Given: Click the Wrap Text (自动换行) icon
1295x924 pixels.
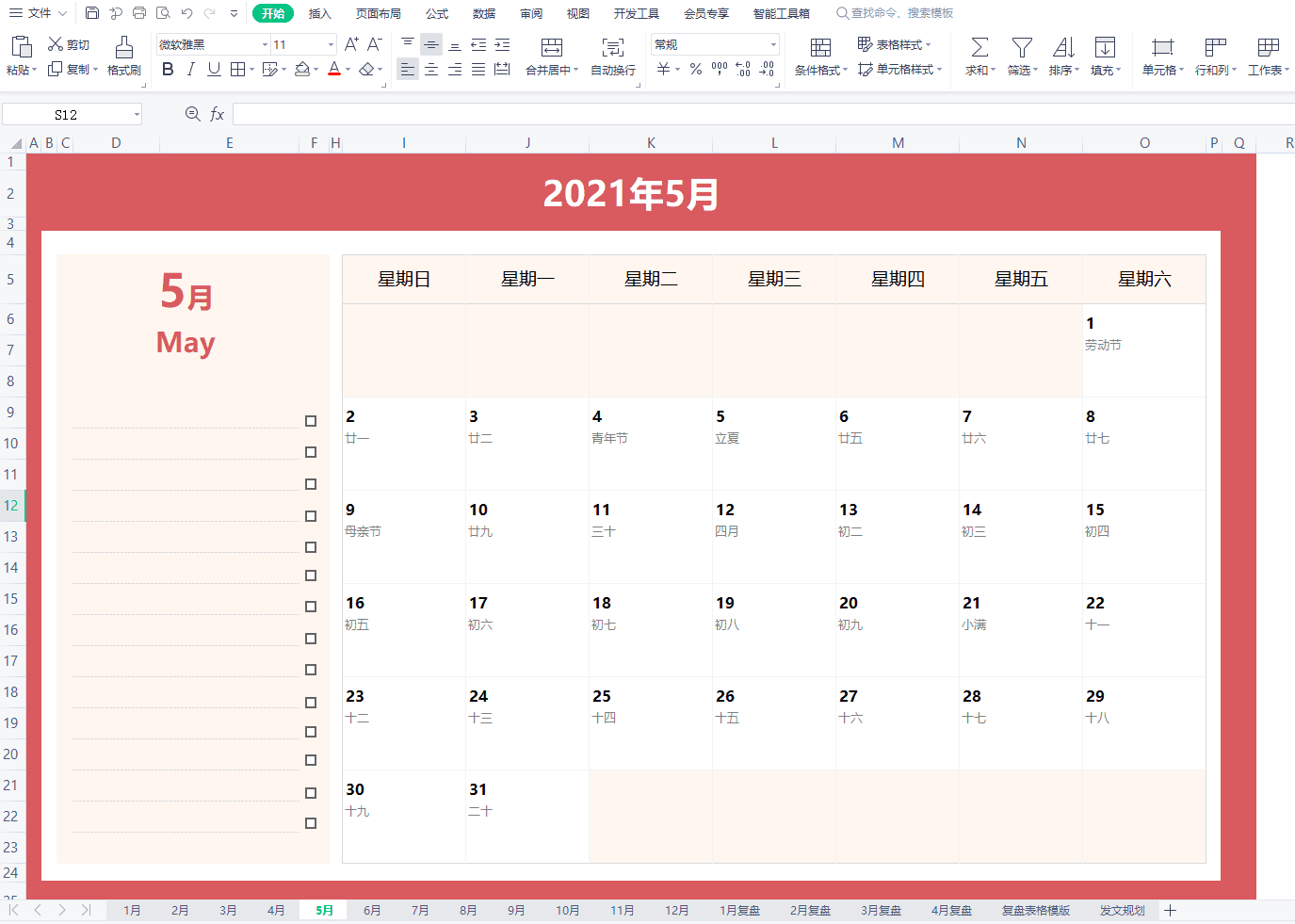Looking at the screenshot, I should coord(613,47).
